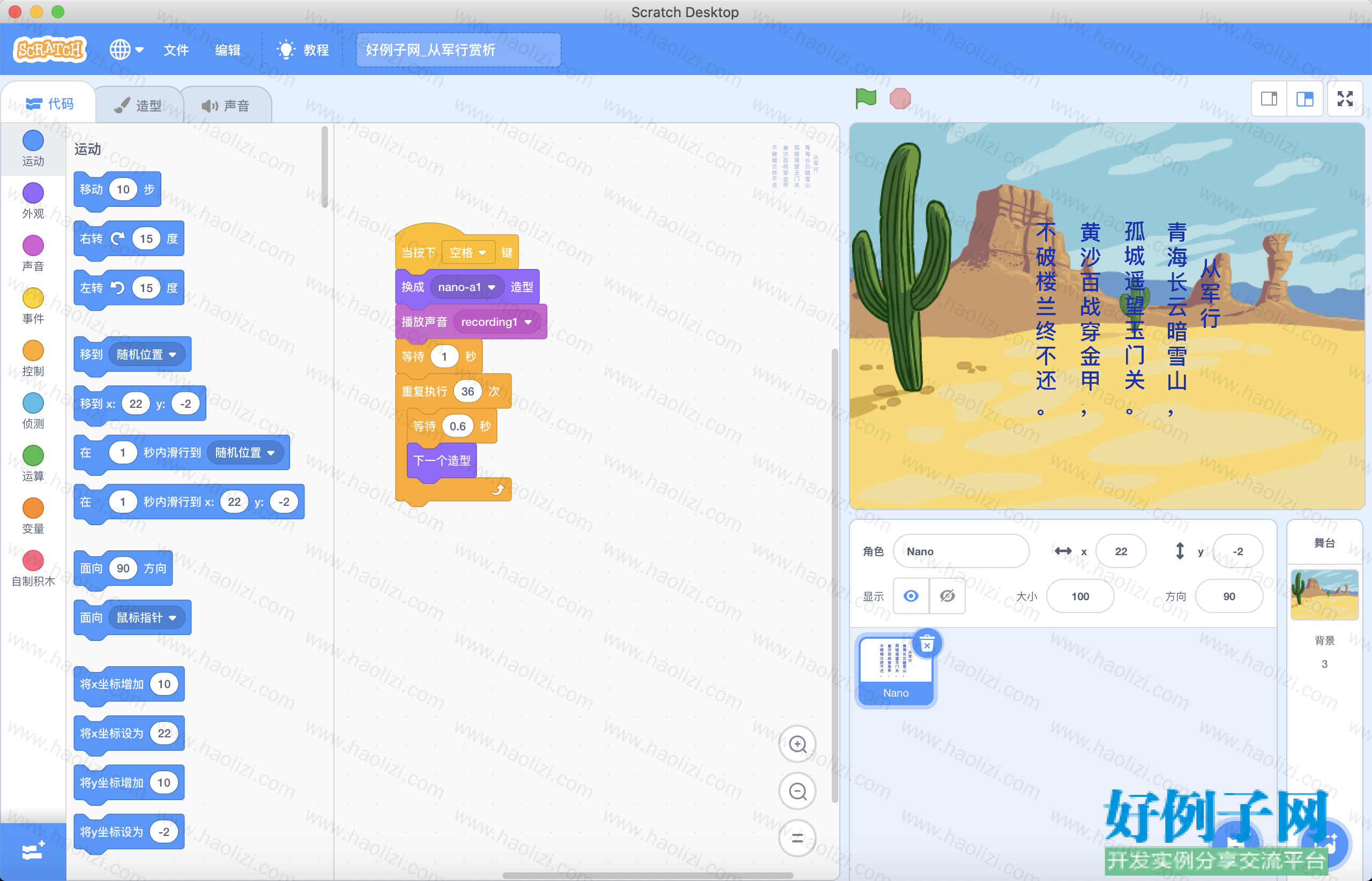Click the lightbulb tutorials icon
The height and width of the screenshot is (881, 1372).
[286, 50]
